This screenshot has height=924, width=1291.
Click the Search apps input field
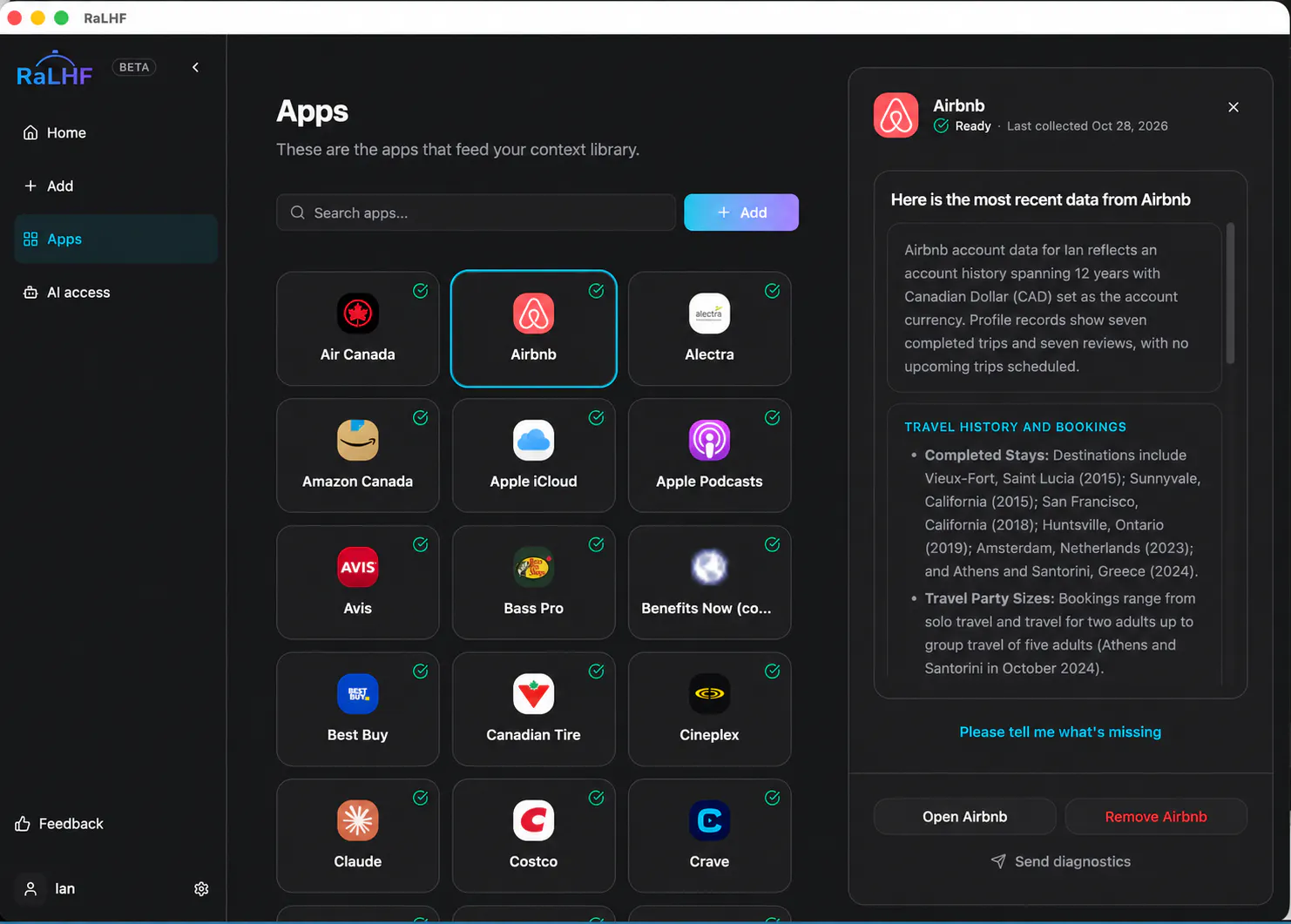(x=476, y=212)
